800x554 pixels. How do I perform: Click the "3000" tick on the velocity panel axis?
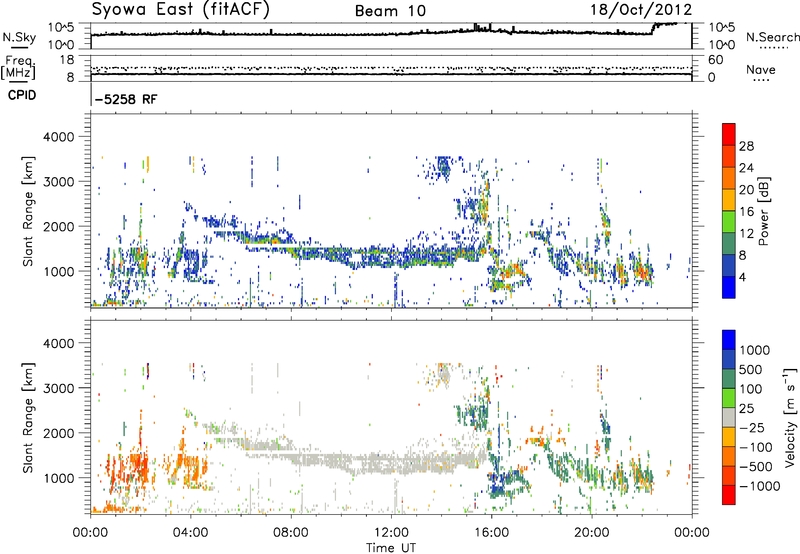pyautogui.click(x=58, y=388)
